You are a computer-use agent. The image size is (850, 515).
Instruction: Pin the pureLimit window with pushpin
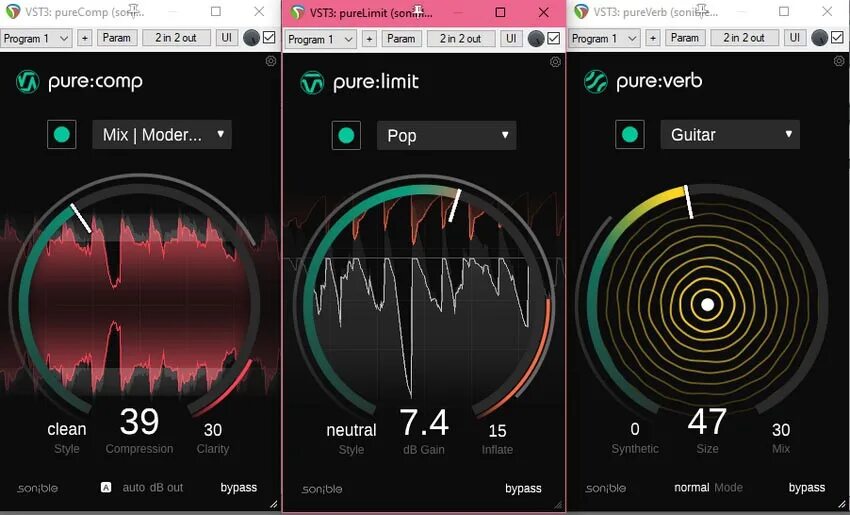click(418, 10)
